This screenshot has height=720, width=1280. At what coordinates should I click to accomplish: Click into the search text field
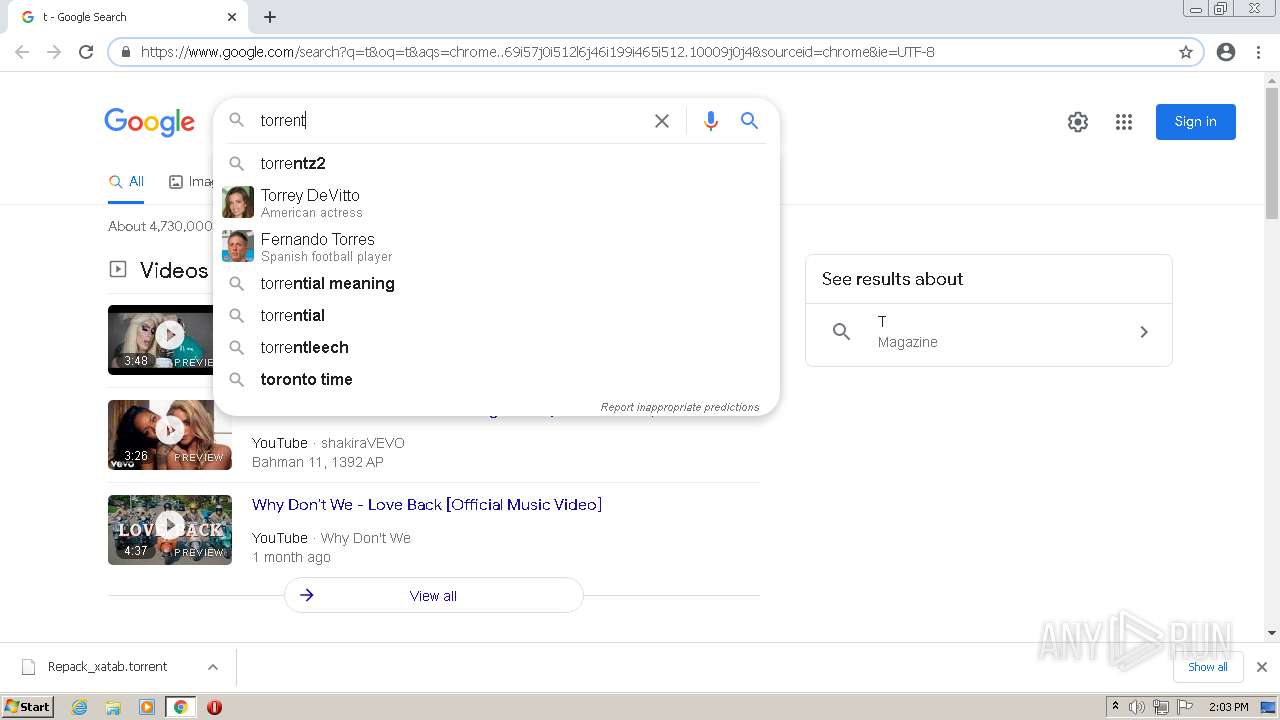[x=450, y=121]
